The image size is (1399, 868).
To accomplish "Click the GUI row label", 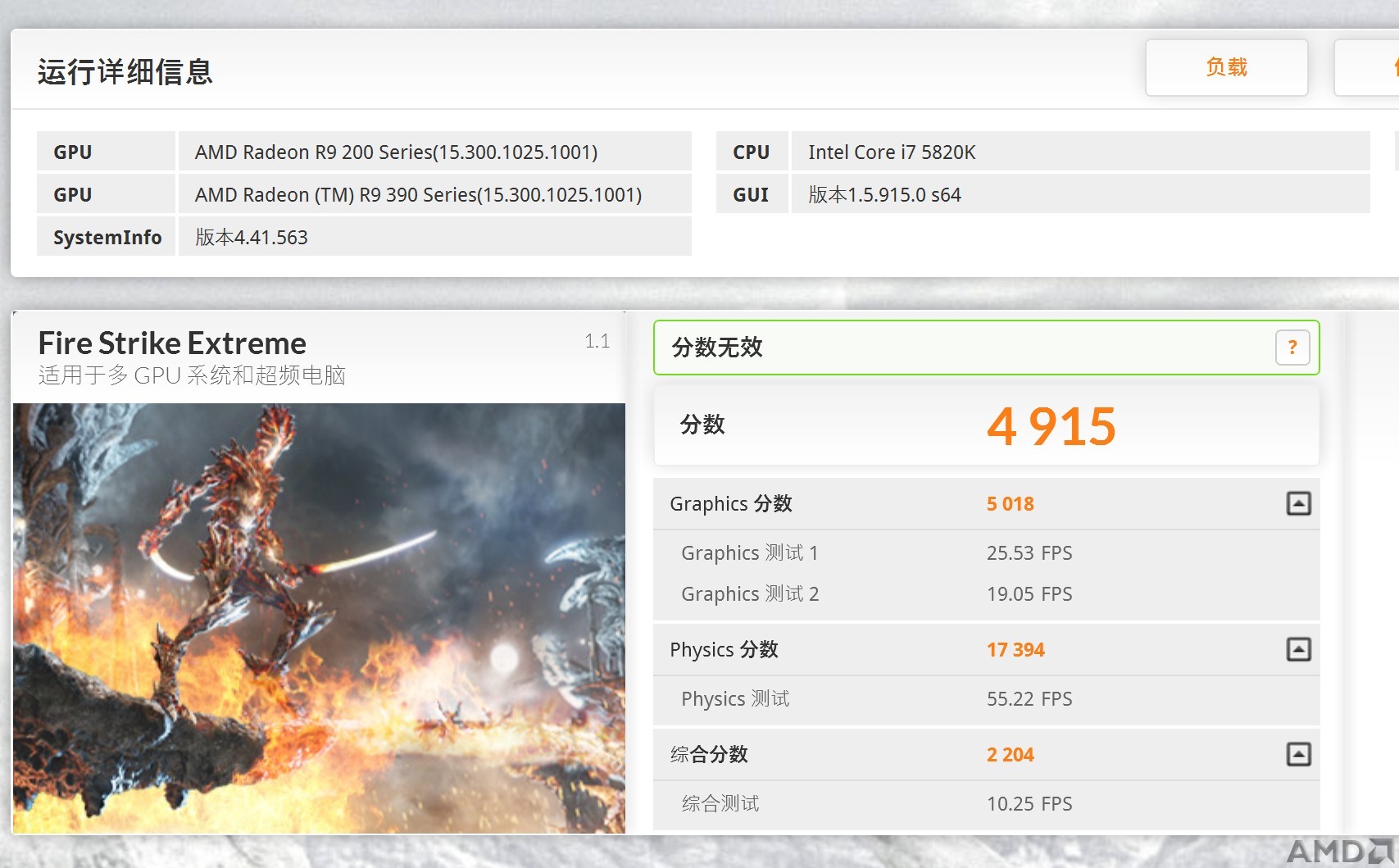I will tap(752, 194).
